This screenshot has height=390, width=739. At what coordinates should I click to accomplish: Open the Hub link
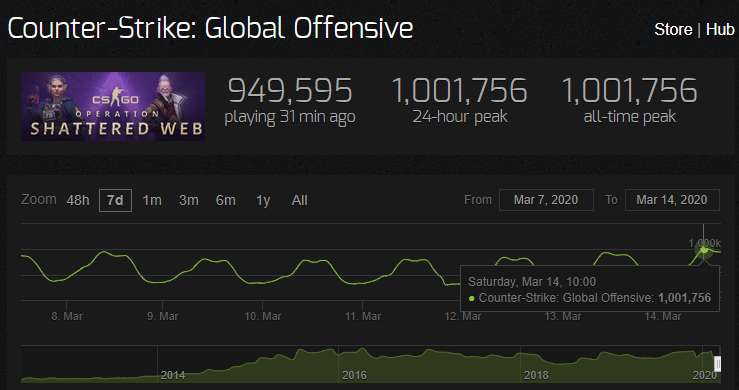tap(720, 30)
